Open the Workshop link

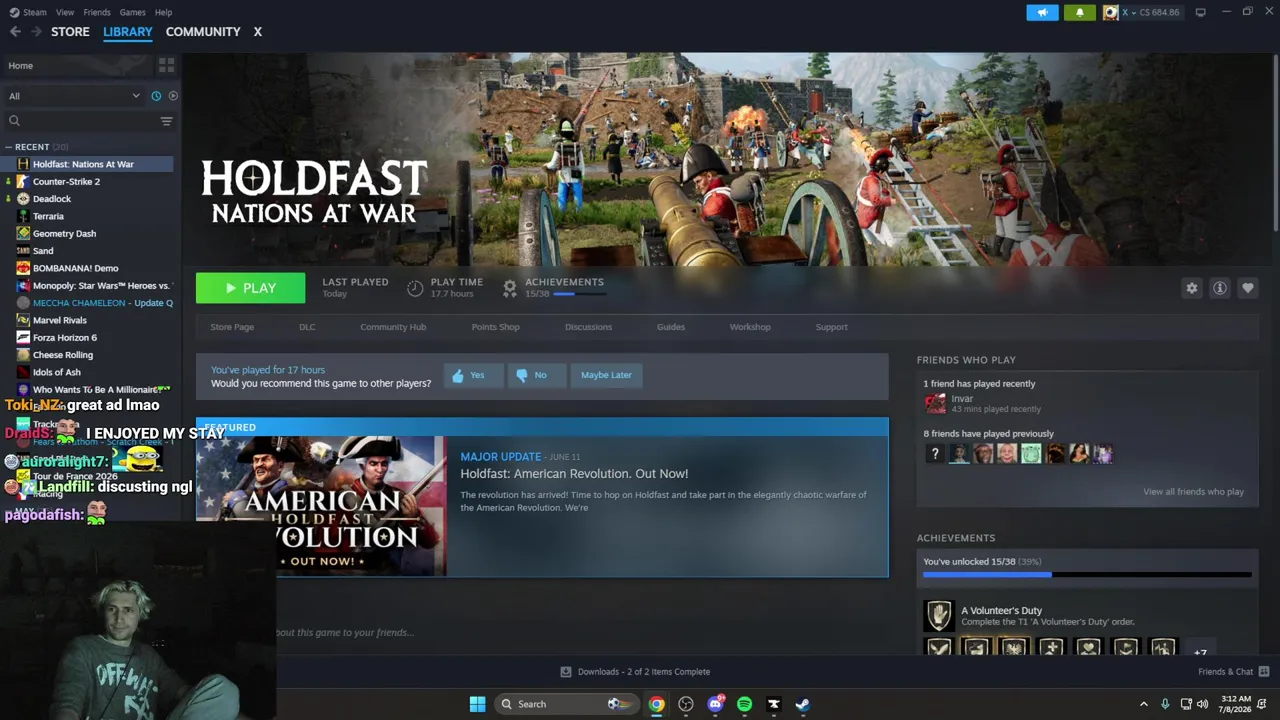tap(750, 327)
